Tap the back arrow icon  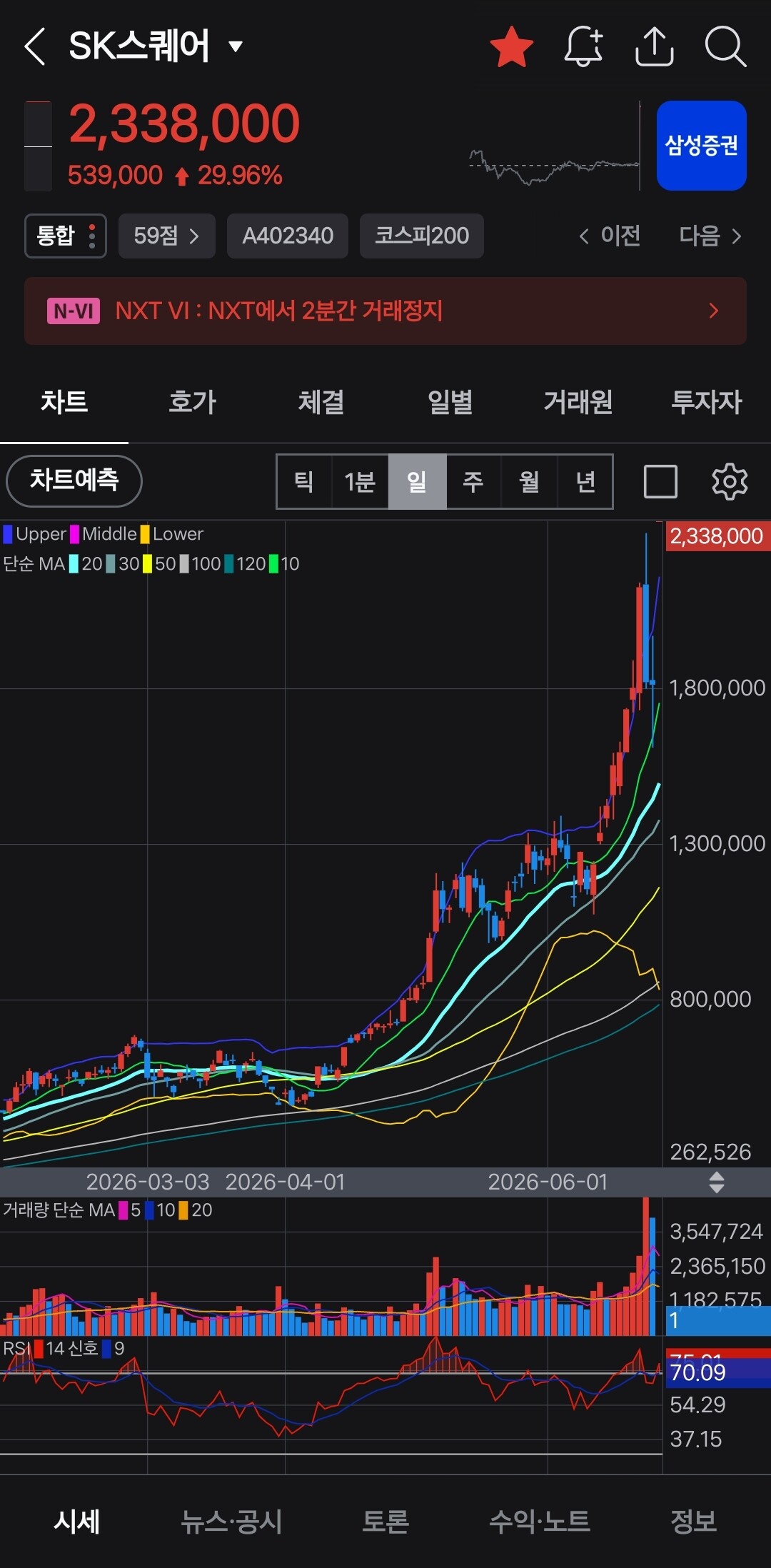35,47
